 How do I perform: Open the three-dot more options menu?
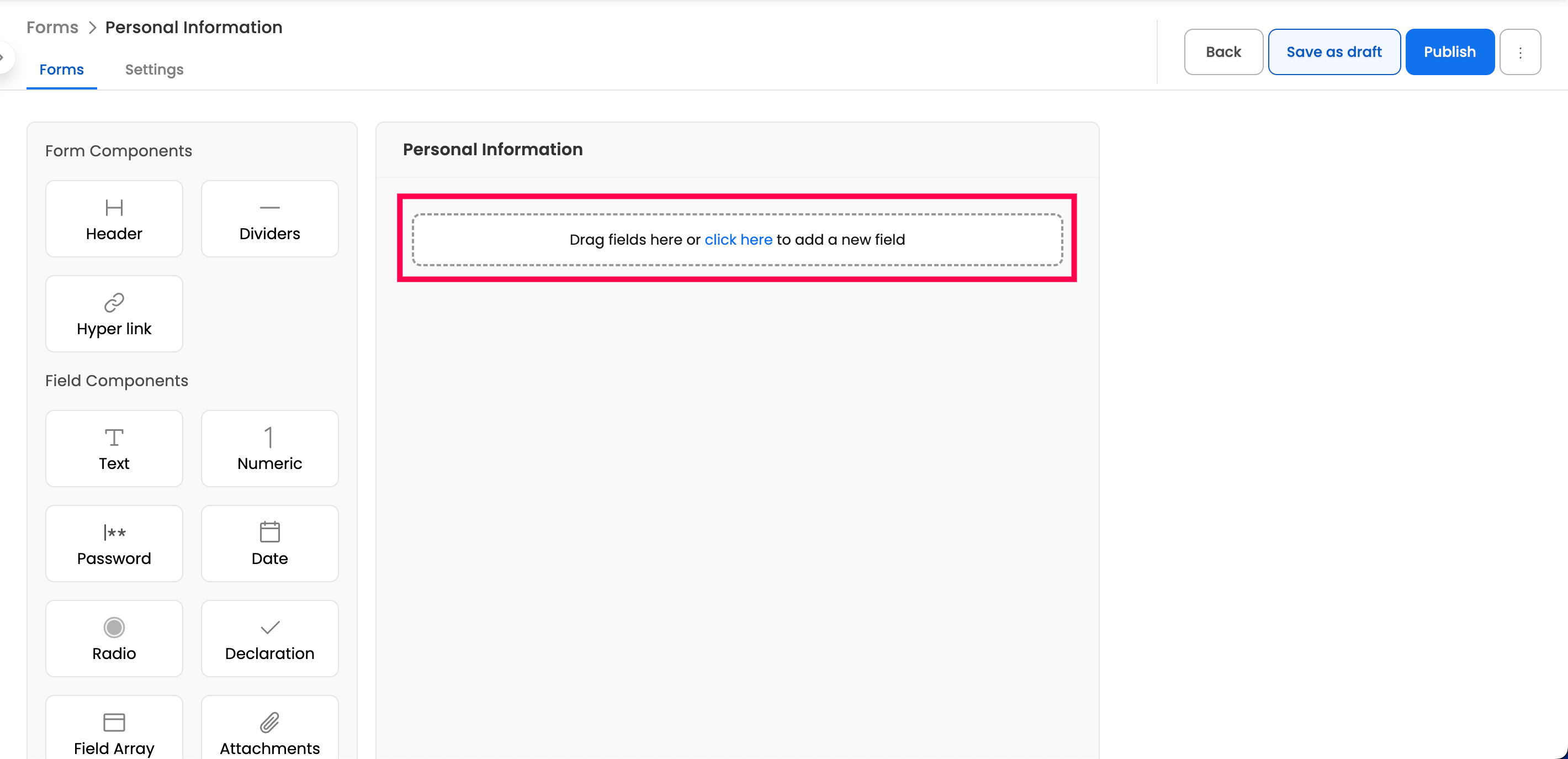pyautogui.click(x=1520, y=52)
